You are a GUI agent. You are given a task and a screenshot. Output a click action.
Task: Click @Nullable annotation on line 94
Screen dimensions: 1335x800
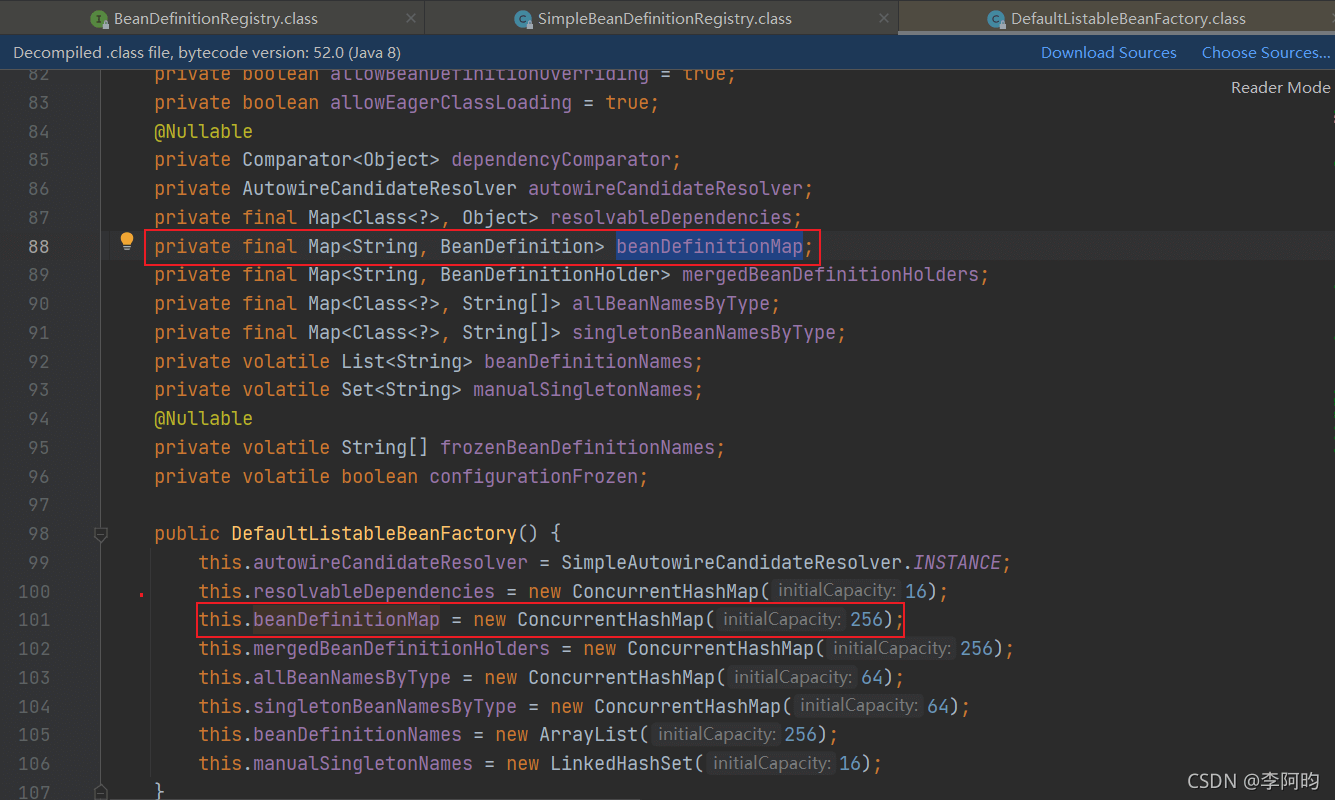pyautogui.click(x=203, y=418)
